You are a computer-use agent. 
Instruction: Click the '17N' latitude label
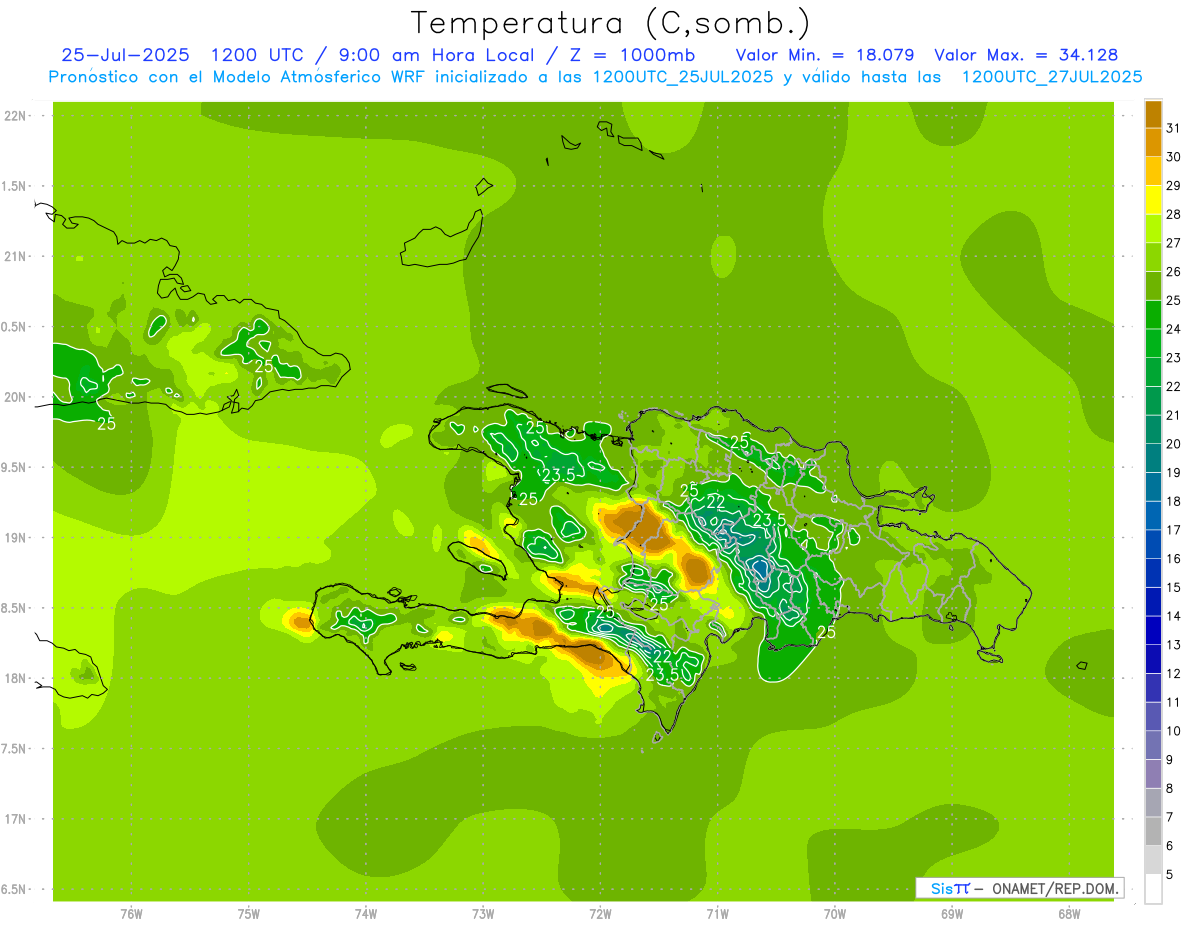tap(16, 819)
